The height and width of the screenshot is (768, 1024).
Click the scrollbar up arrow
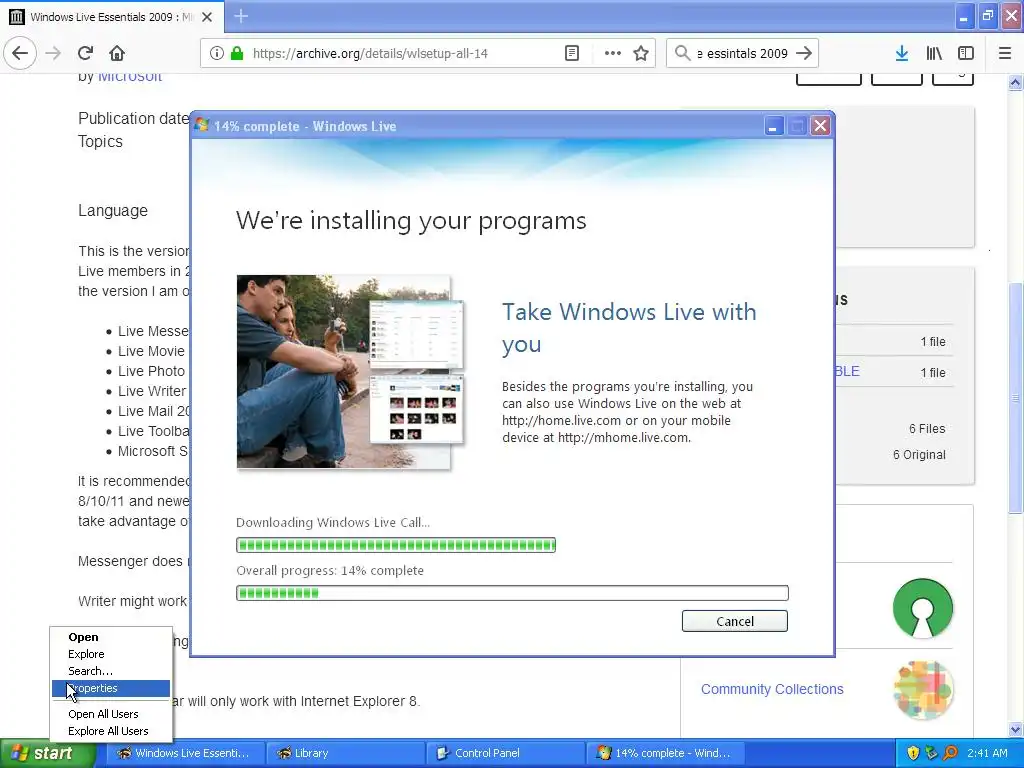point(1016,82)
